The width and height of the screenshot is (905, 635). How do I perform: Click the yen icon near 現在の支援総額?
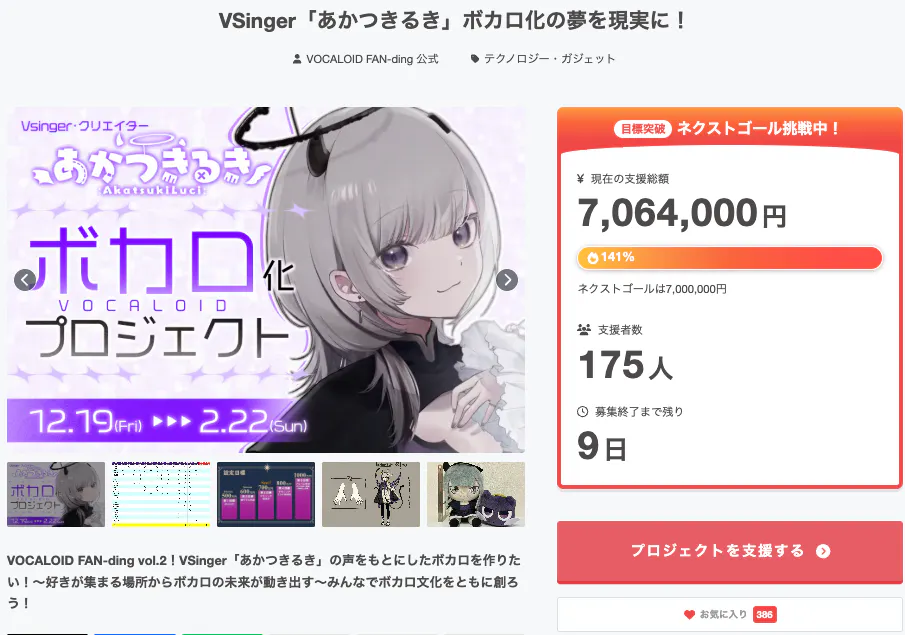click(x=581, y=179)
